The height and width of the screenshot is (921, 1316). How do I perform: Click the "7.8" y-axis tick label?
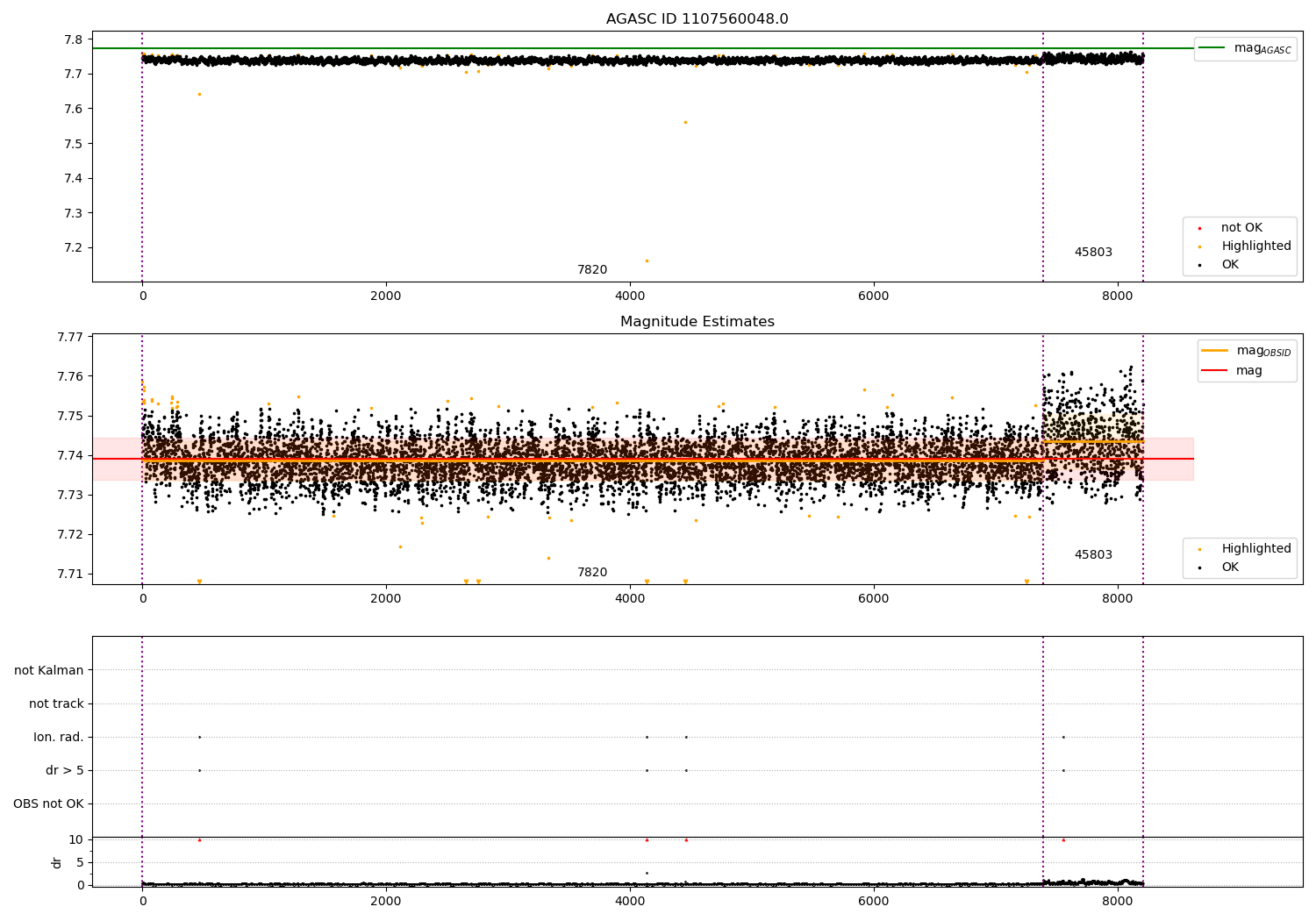tap(74, 39)
